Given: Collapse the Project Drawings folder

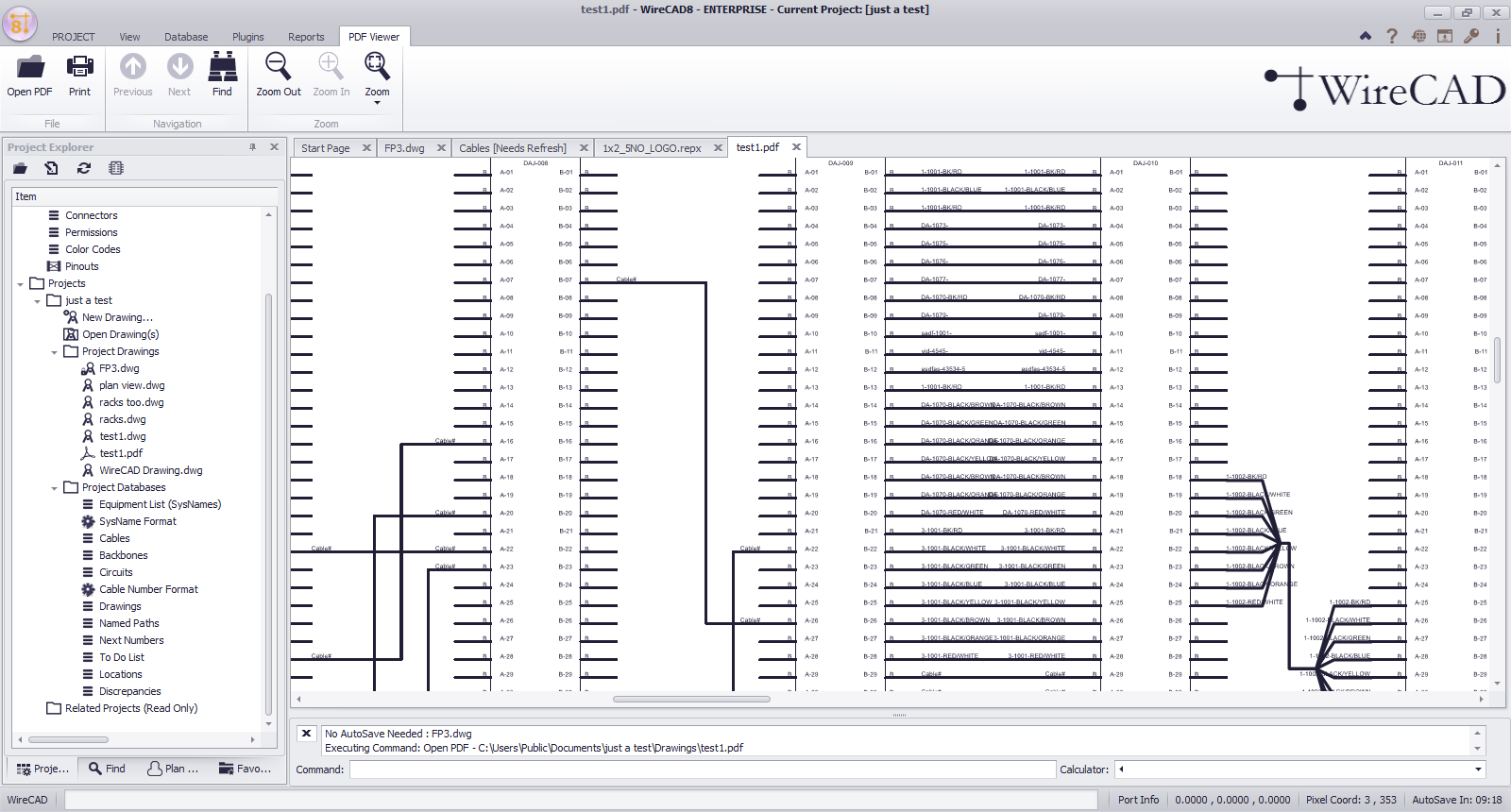Looking at the screenshot, I should [54, 352].
